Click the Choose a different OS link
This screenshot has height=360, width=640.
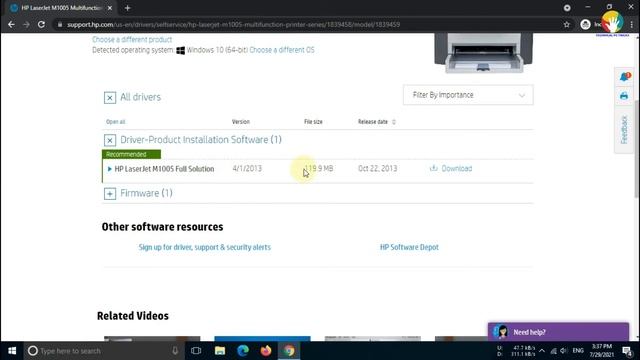[x=282, y=50]
